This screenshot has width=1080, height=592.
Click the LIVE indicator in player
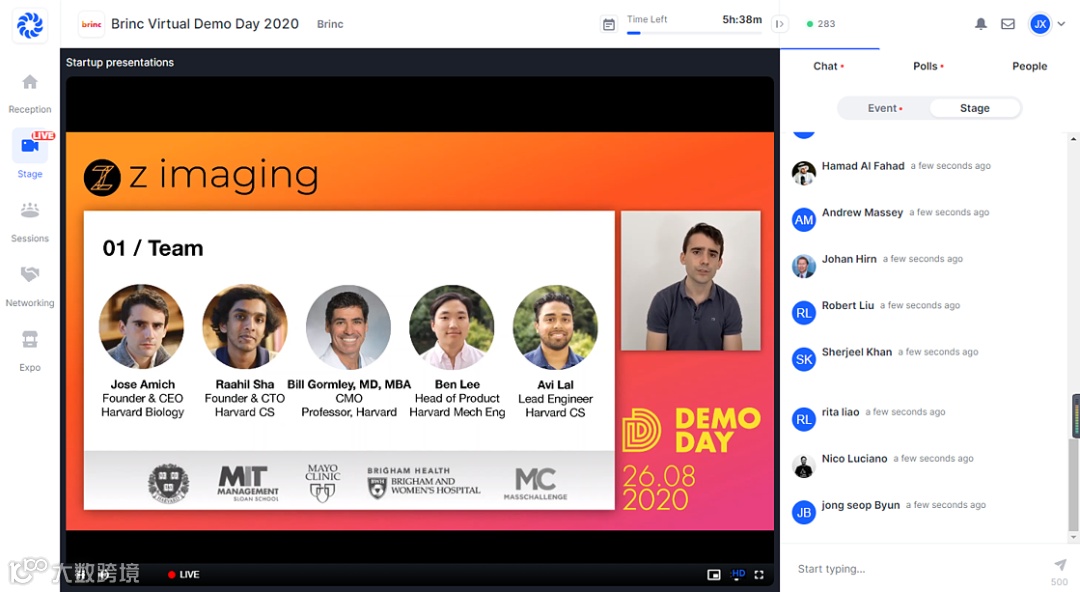(183, 574)
